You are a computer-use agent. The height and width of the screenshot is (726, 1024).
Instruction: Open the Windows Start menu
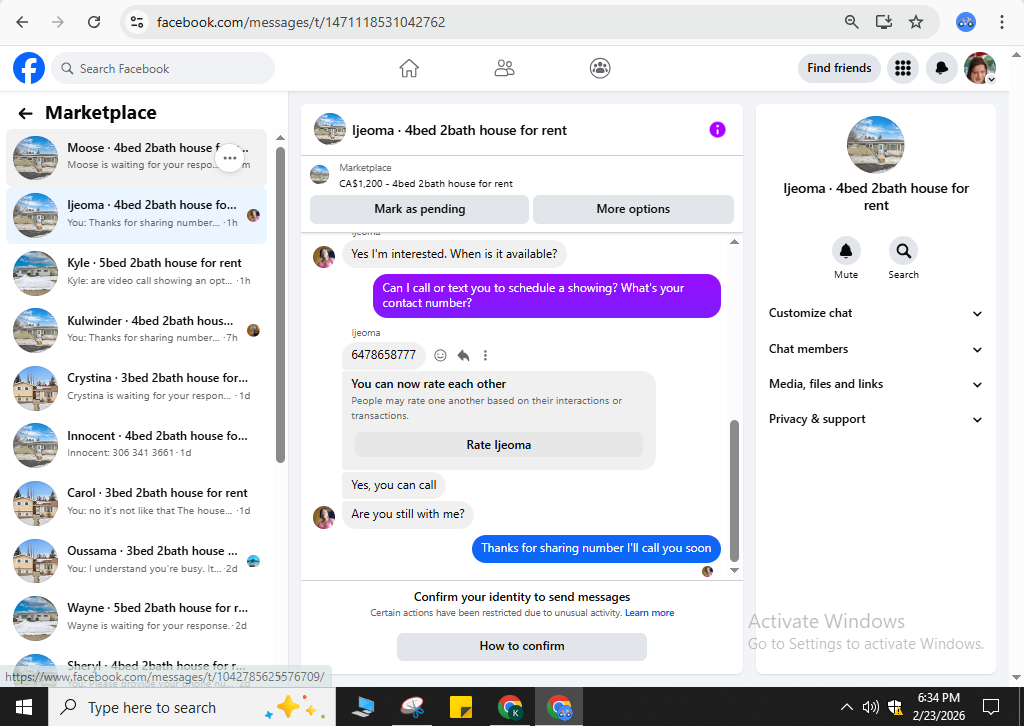(24, 707)
